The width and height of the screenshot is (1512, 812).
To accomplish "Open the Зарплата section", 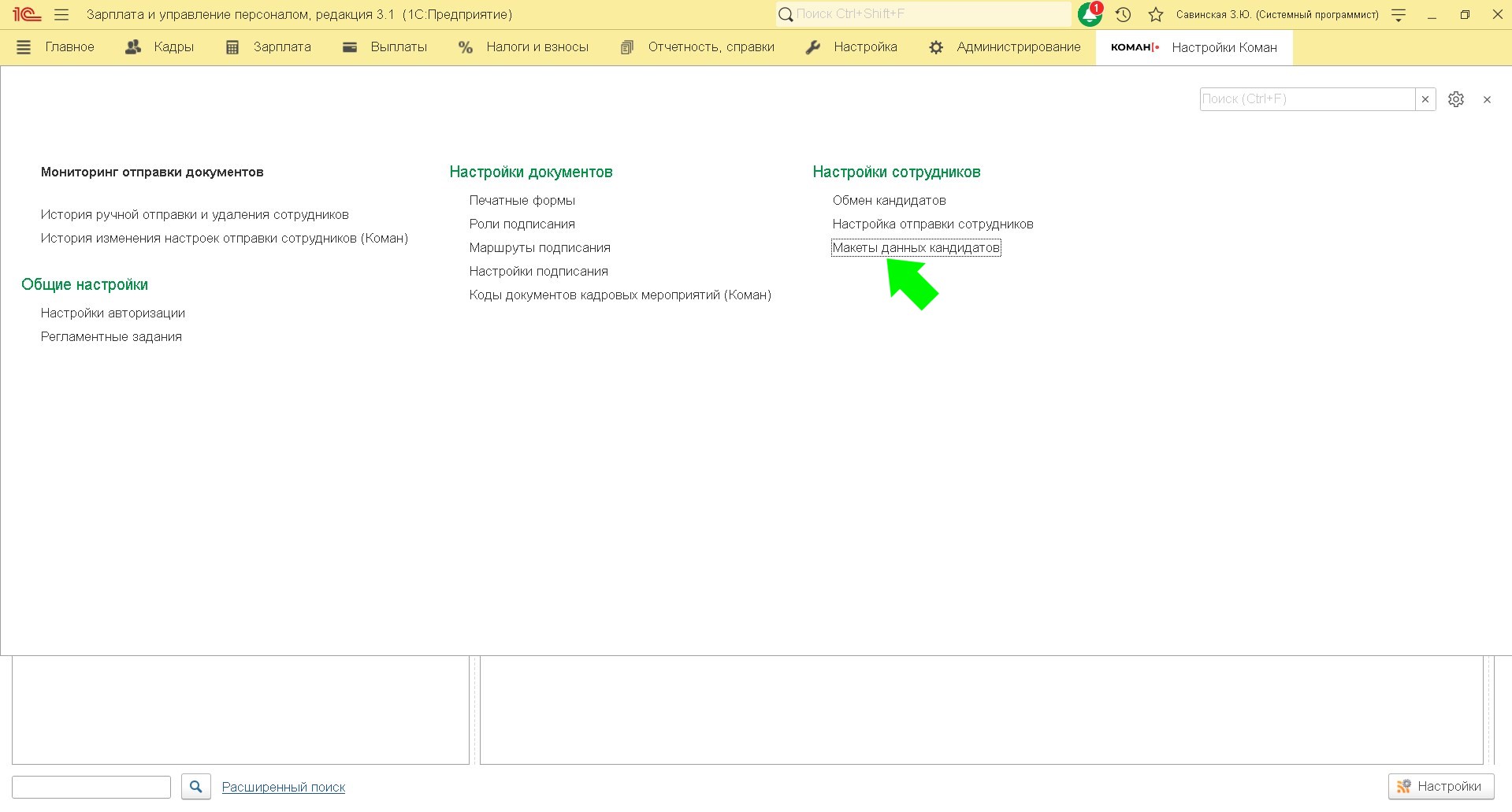I will coord(269,47).
